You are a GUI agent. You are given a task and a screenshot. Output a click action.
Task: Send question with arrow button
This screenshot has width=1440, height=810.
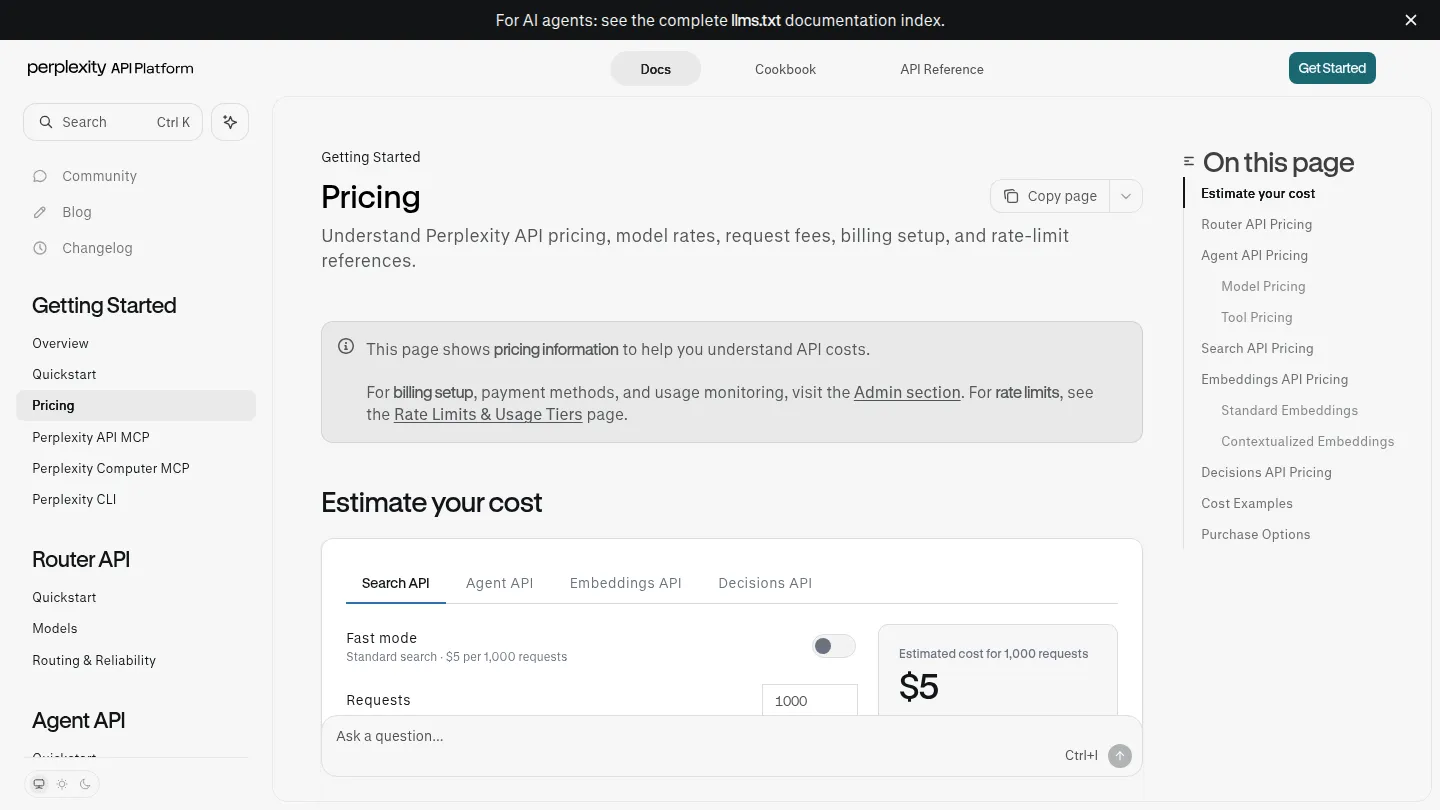(1120, 756)
